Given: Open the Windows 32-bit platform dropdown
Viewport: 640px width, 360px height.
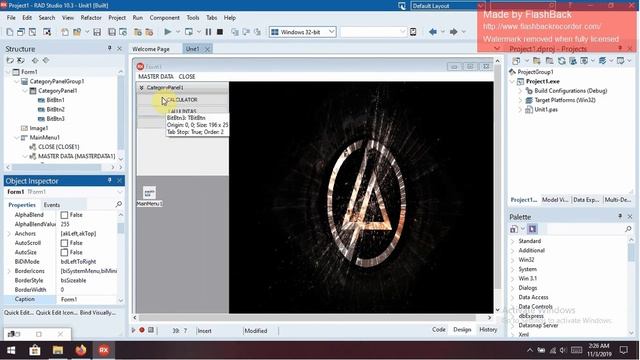Looking at the screenshot, I should click(331, 31).
